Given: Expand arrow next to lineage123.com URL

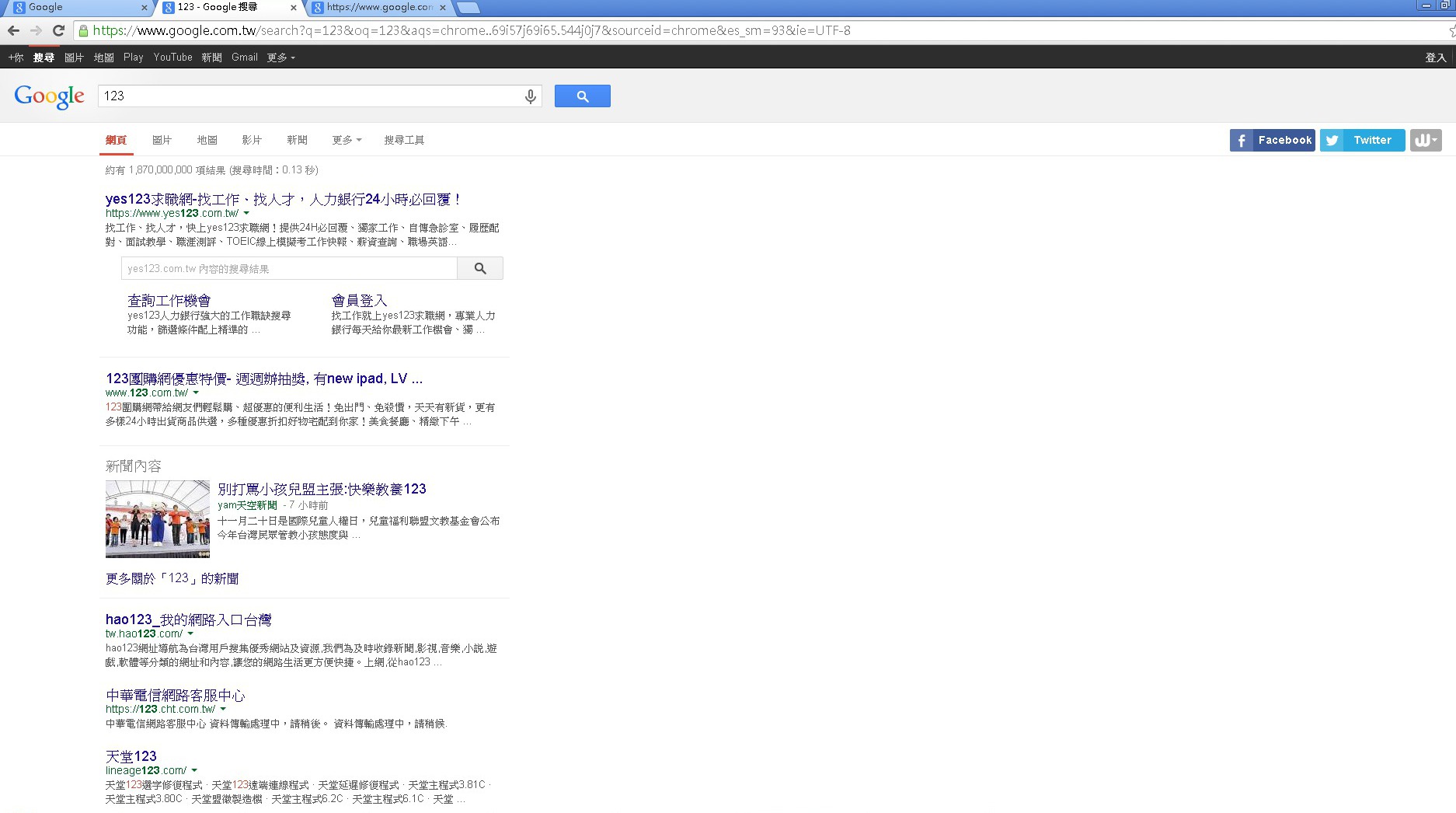Looking at the screenshot, I should tap(194, 770).
